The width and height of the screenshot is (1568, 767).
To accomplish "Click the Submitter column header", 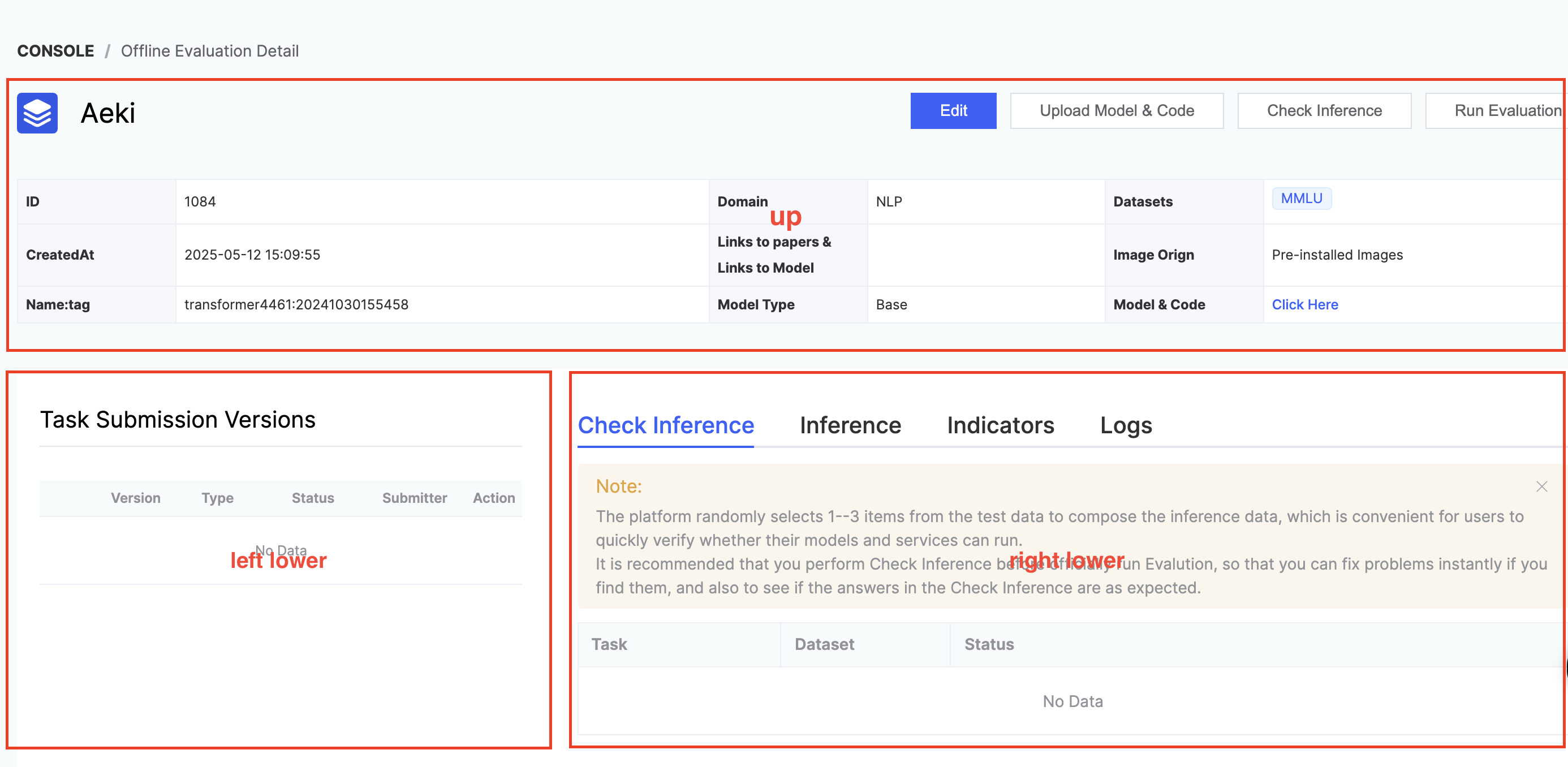I will [x=414, y=498].
